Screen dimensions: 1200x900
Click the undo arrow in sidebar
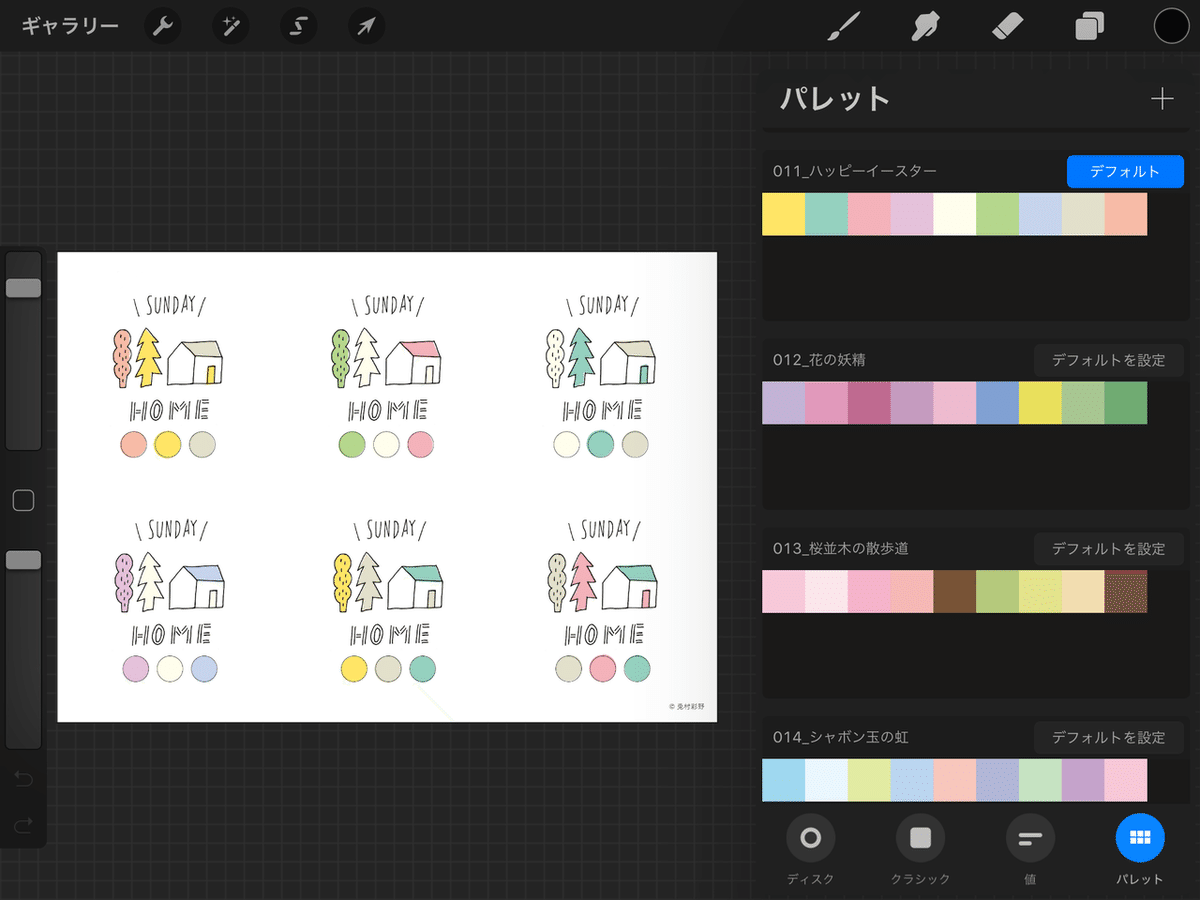point(23,778)
